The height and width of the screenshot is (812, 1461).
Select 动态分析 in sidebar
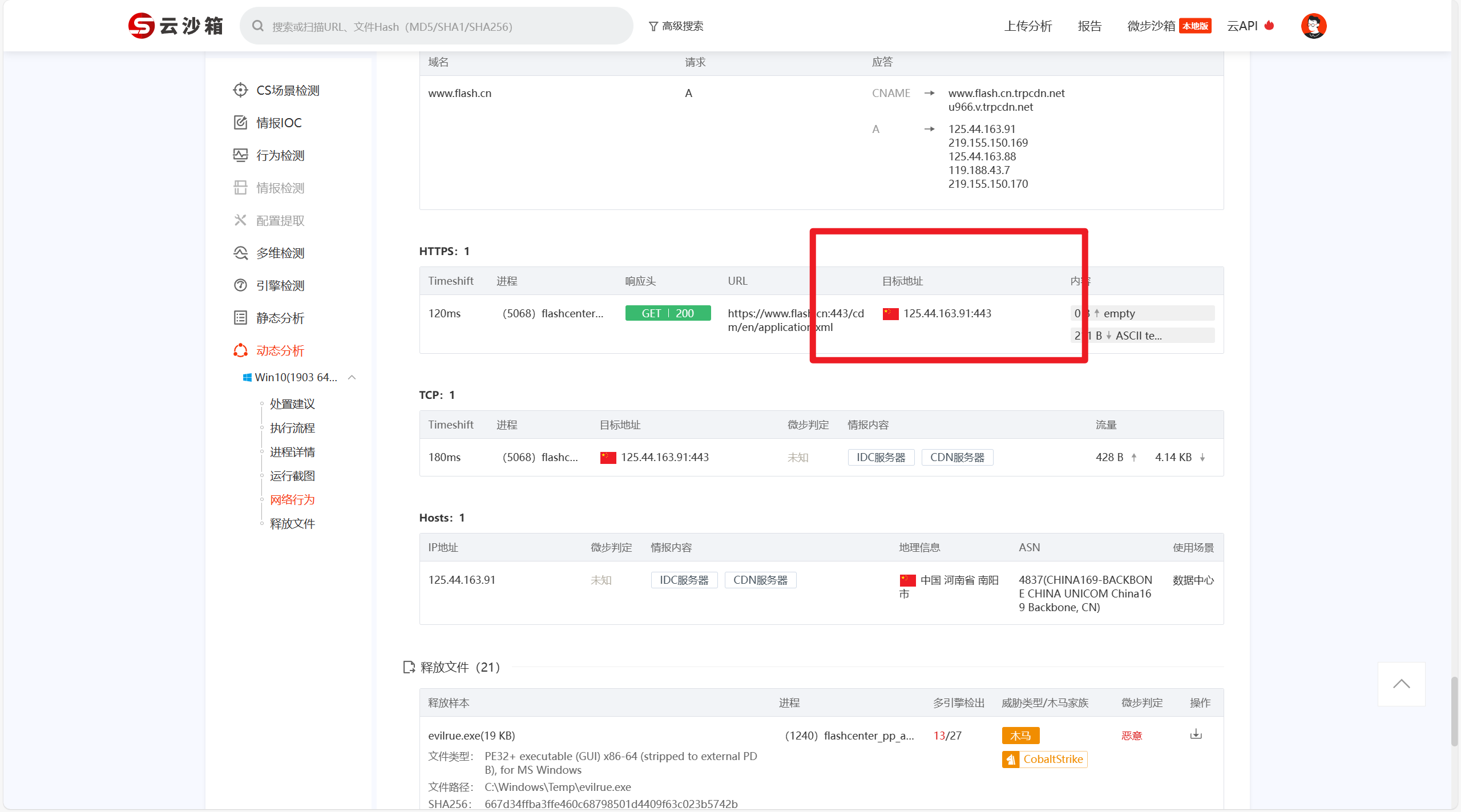[x=280, y=350]
